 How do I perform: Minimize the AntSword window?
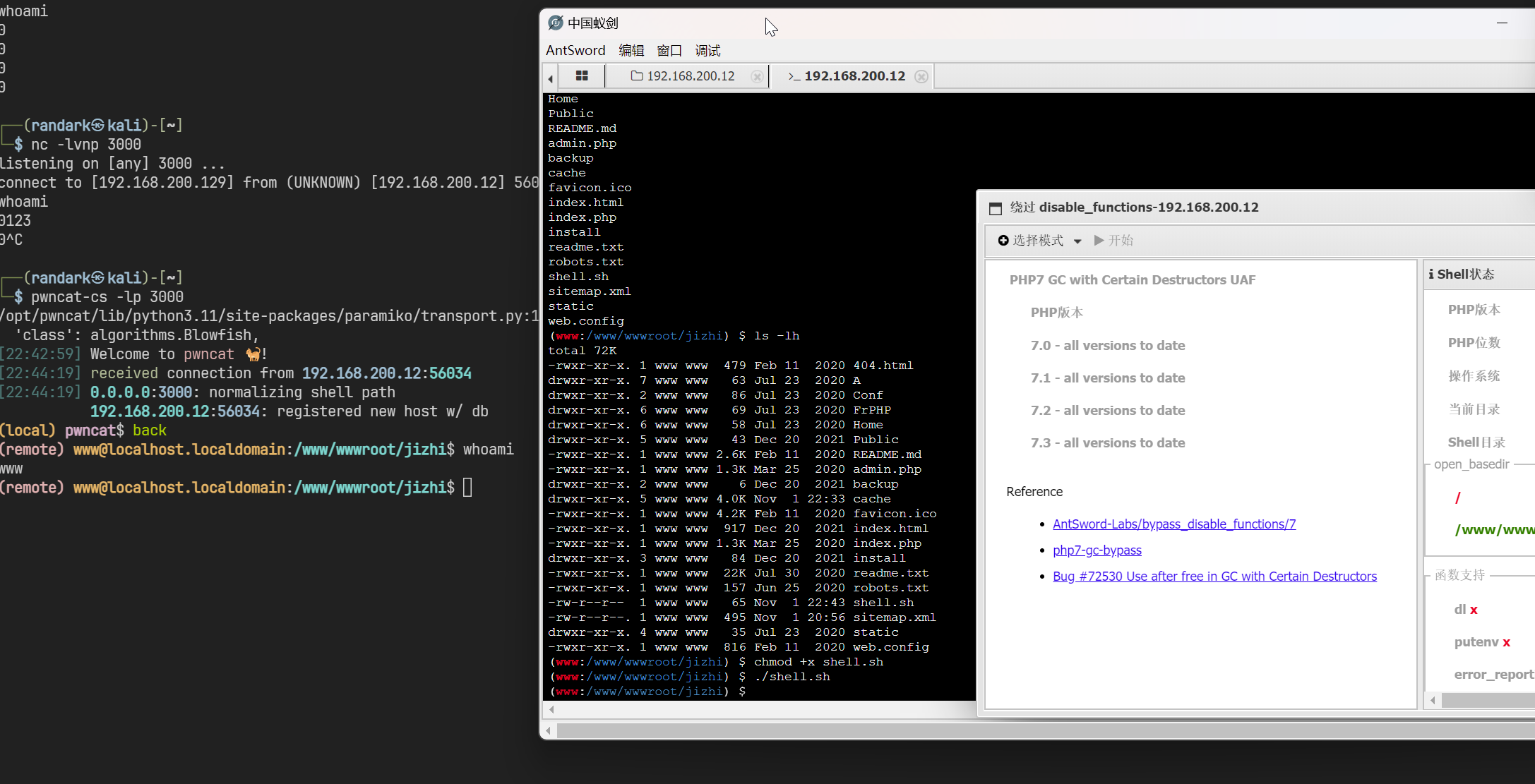(x=1502, y=23)
